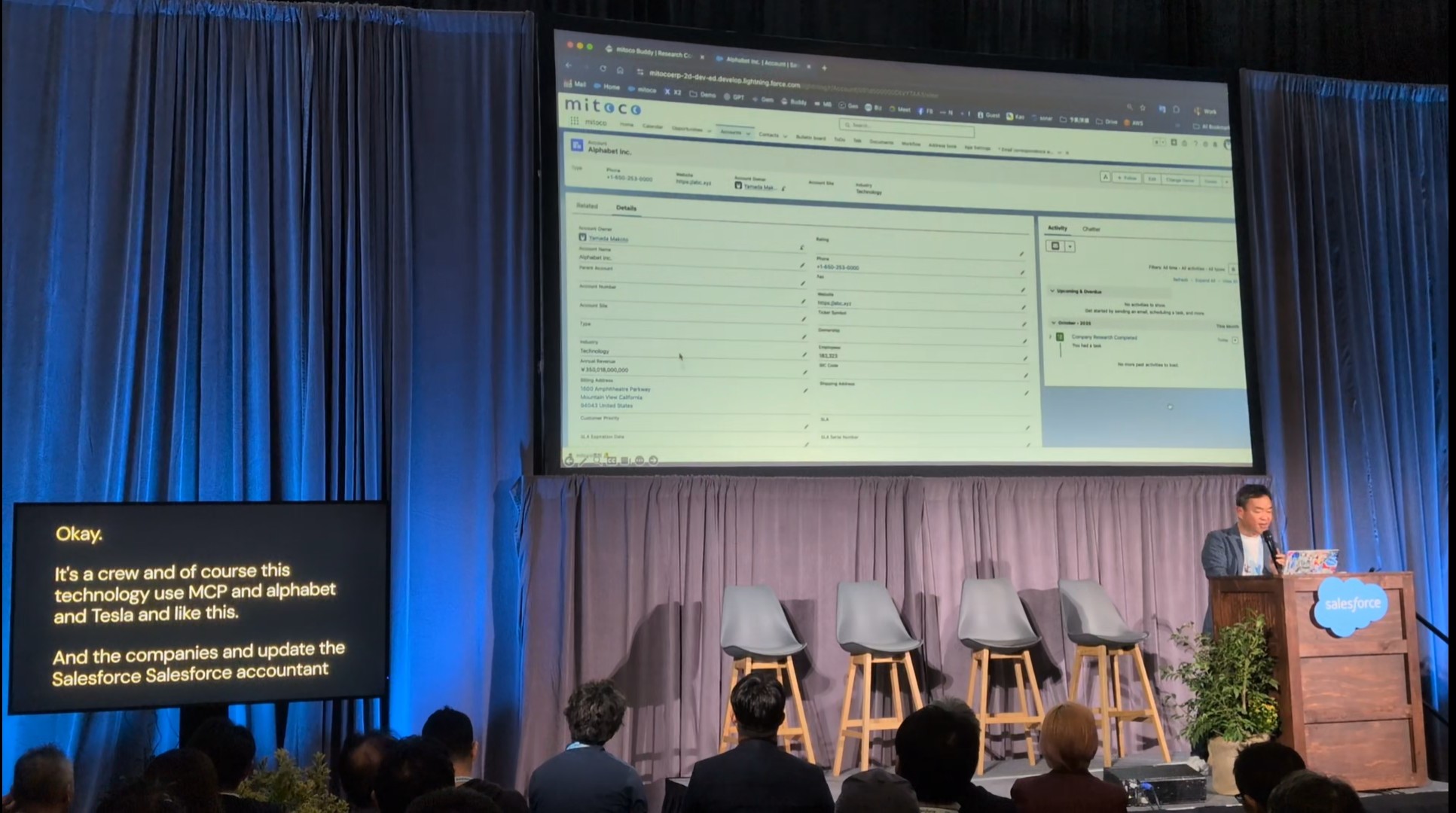
Task: Open activity filter settings gear icon
Action: [x=1232, y=269]
